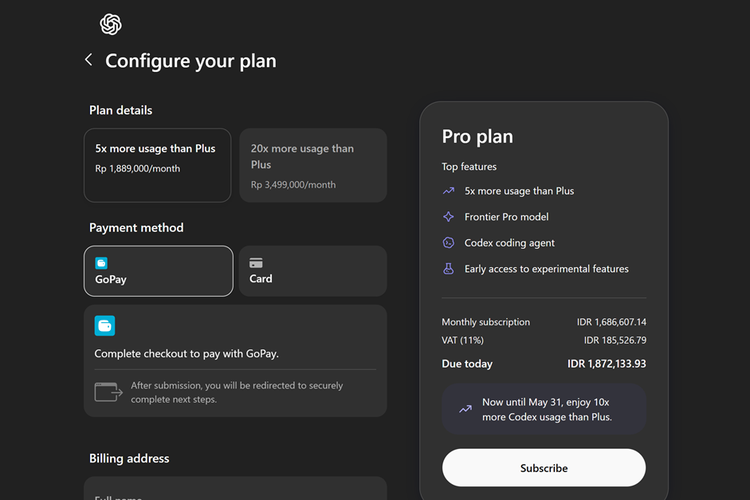Image resolution: width=750 pixels, height=500 pixels.
Task: Click the Full name billing field
Action: [235, 490]
